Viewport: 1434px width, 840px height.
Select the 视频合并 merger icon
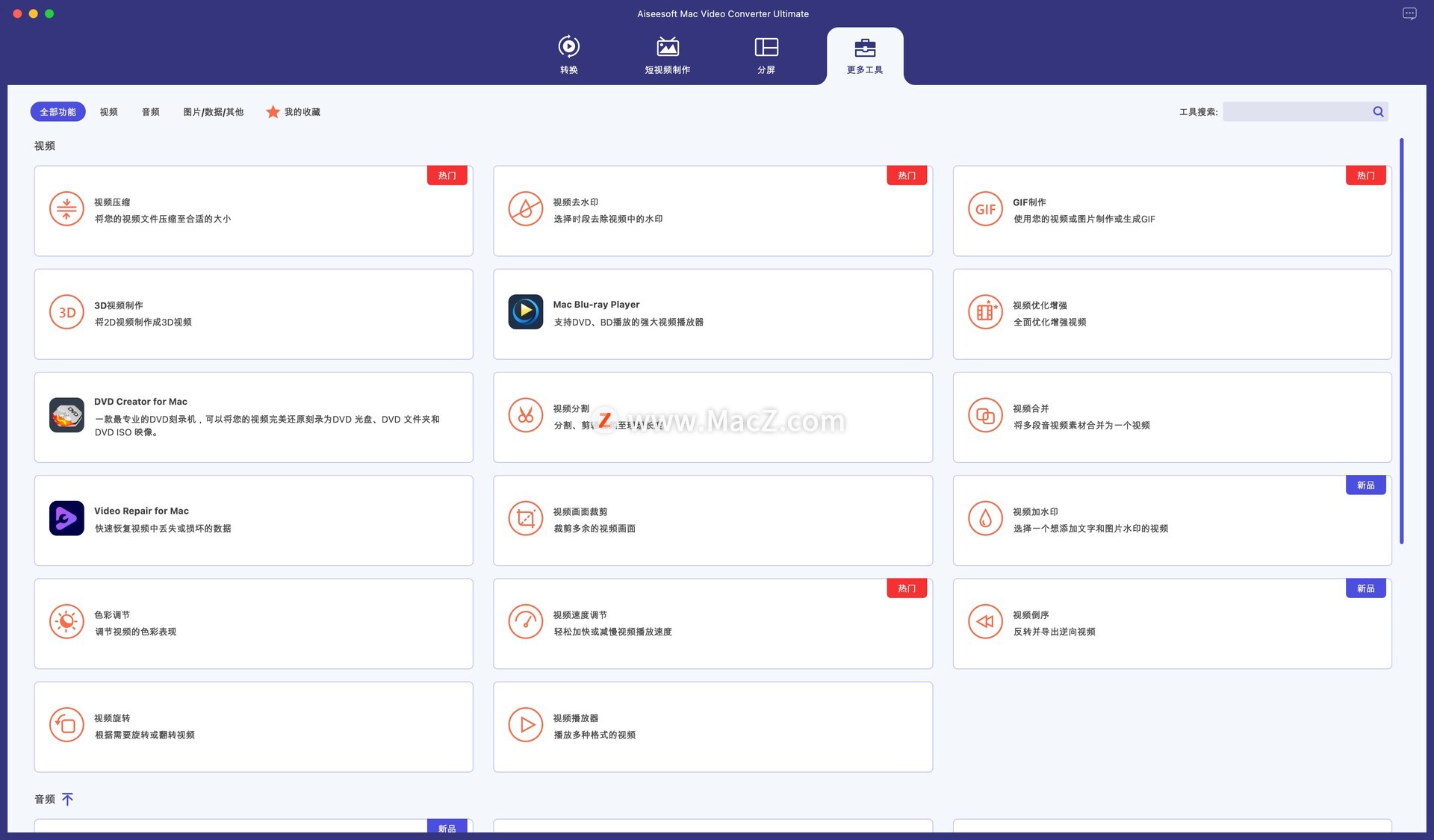[985, 415]
